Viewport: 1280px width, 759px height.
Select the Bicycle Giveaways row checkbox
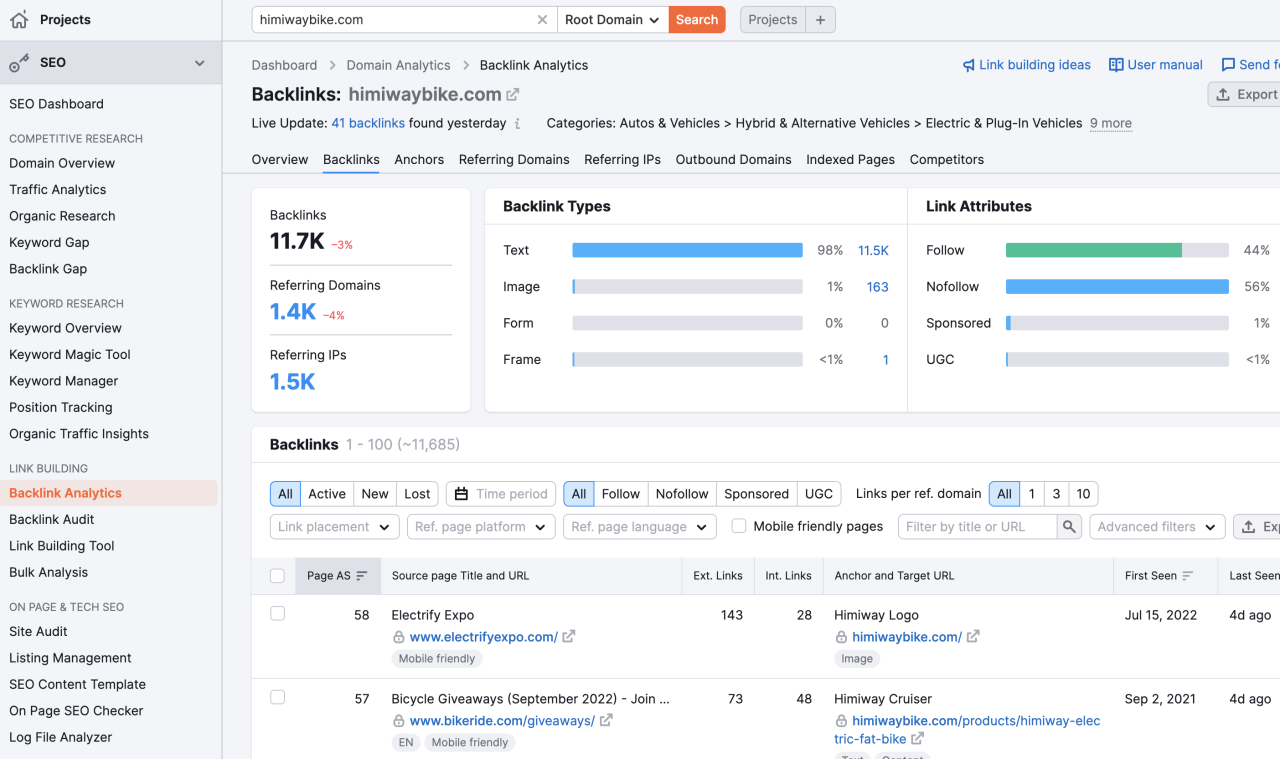277,697
